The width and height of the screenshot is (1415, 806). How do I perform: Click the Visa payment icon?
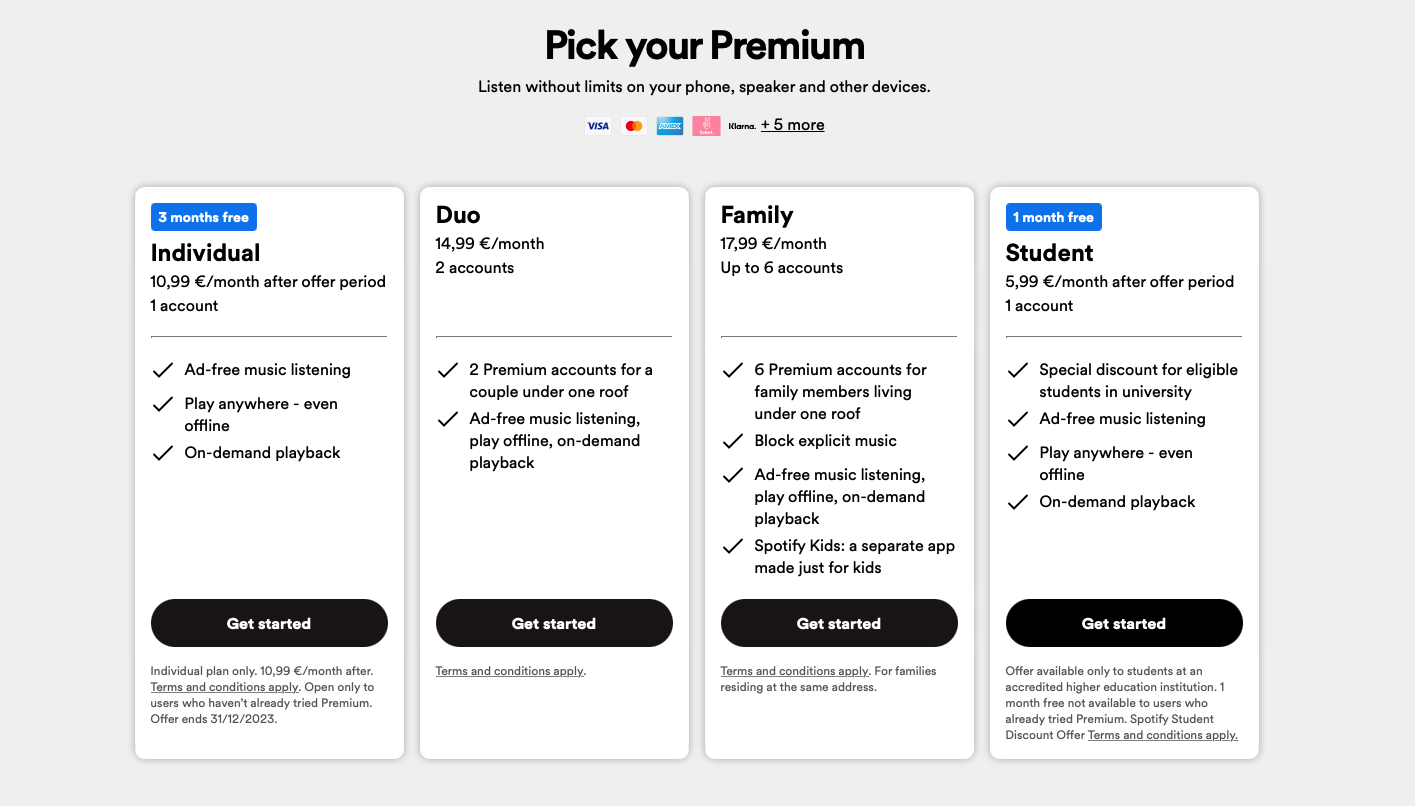point(598,126)
